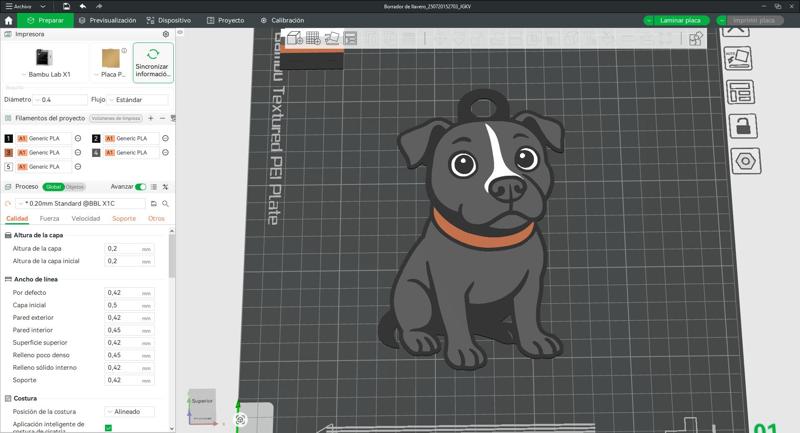800x433 pixels.
Task: Edit filament 3 settings icon
Action: click(78, 152)
